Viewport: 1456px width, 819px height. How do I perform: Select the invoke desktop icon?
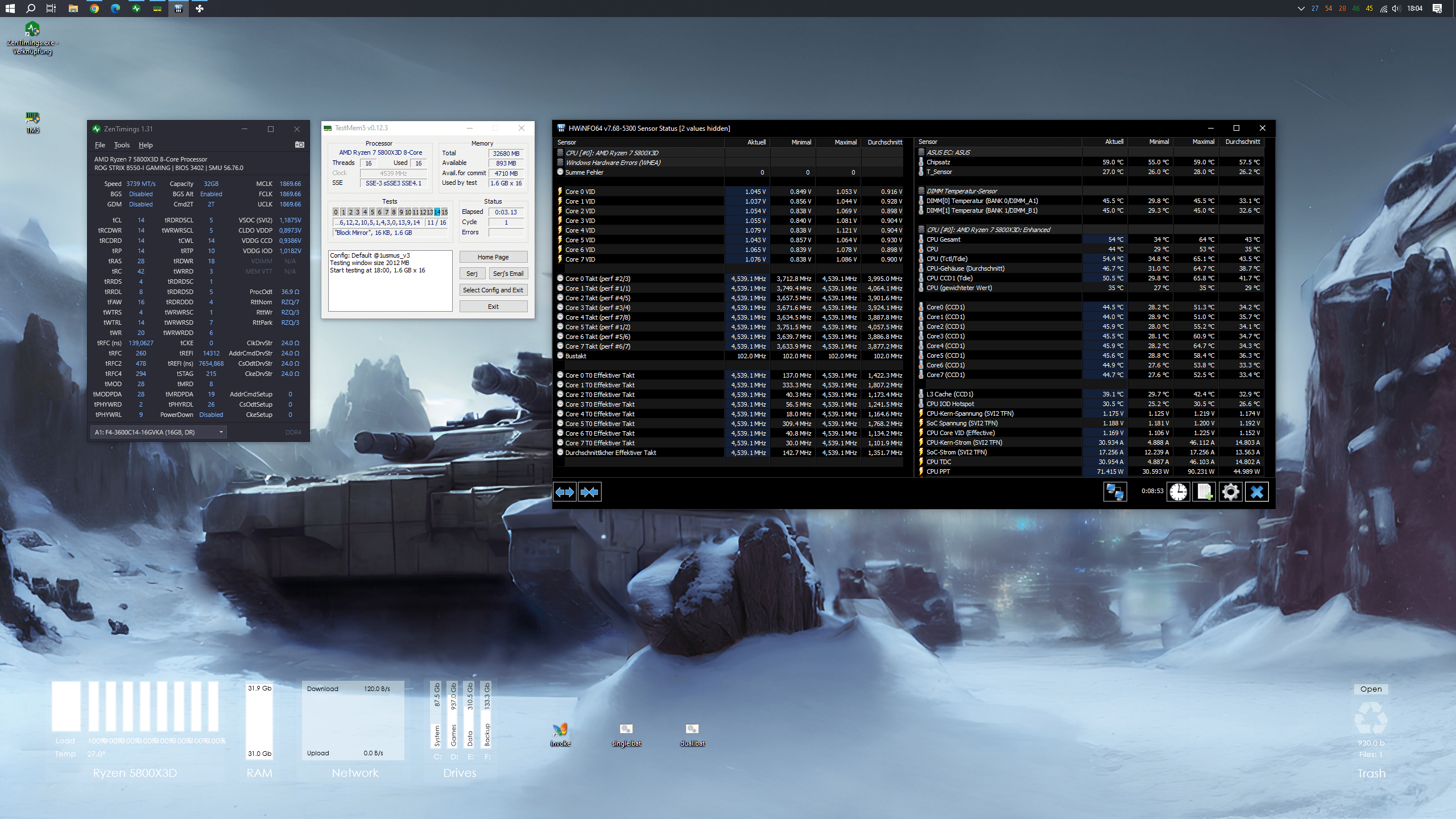pos(560,734)
